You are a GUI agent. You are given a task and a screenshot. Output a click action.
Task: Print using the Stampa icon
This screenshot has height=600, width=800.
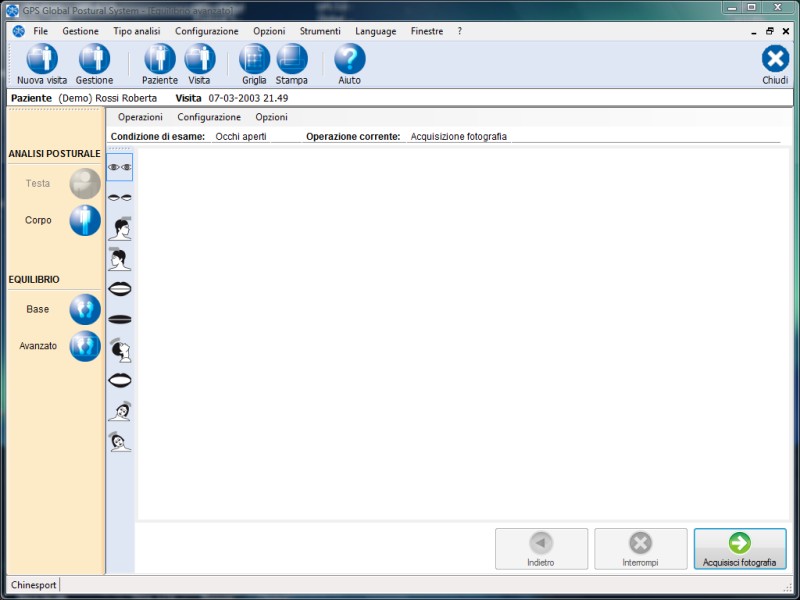tap(292, 60)
